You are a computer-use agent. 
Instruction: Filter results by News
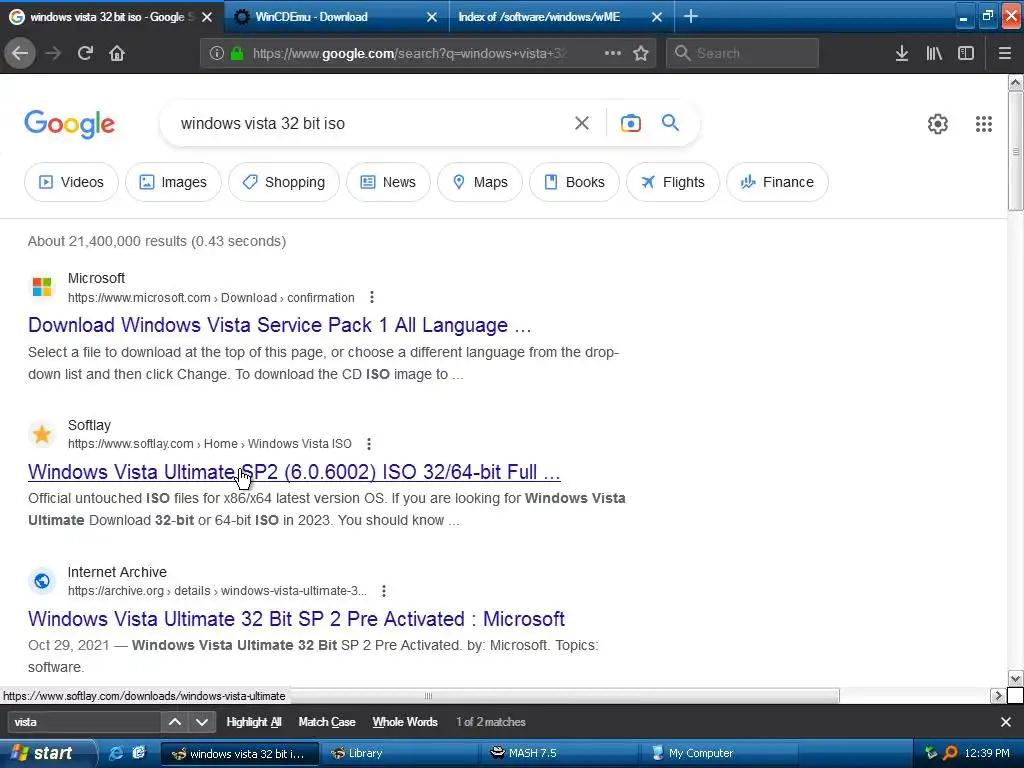pos(388,182)
